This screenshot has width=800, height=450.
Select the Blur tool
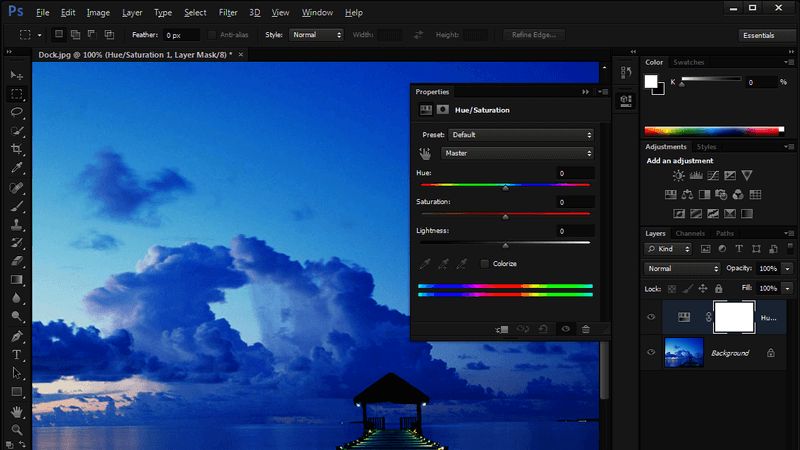click(16, 298)
